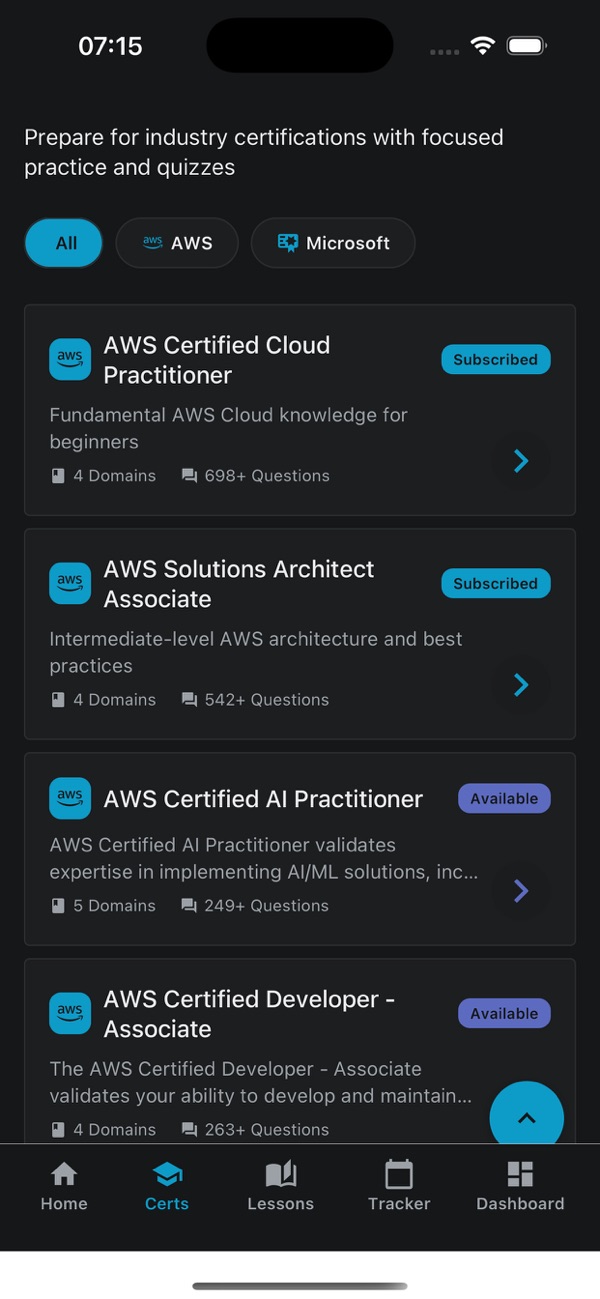Screen dimensions: 600x1299
Task: Expand AWS Certified AI Practitioner chevron
Action: point(521,891)
